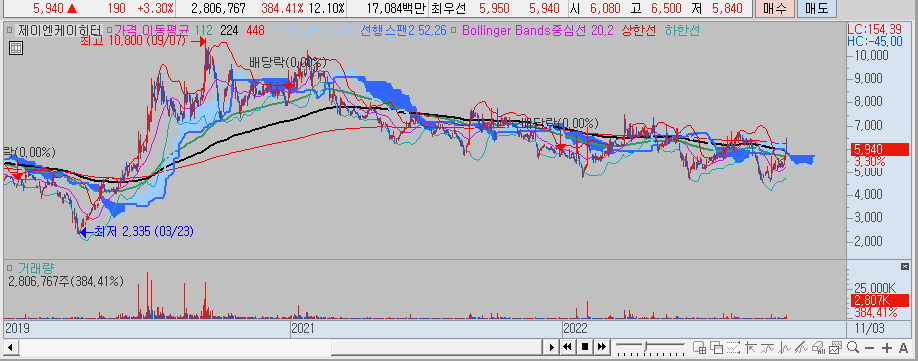
Task: Click the axis arrow chart tool icon
Action: (x=751, y=348)
